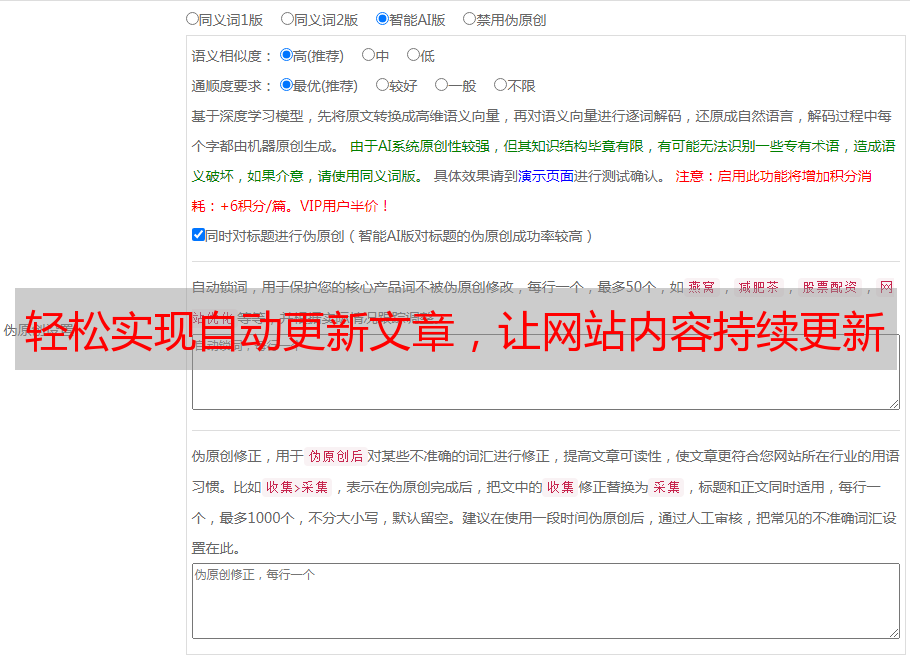Screen dimensions: 911x658
Task: Set 通顺度要求 to 最优(推荐)
Action: (286, 85)
